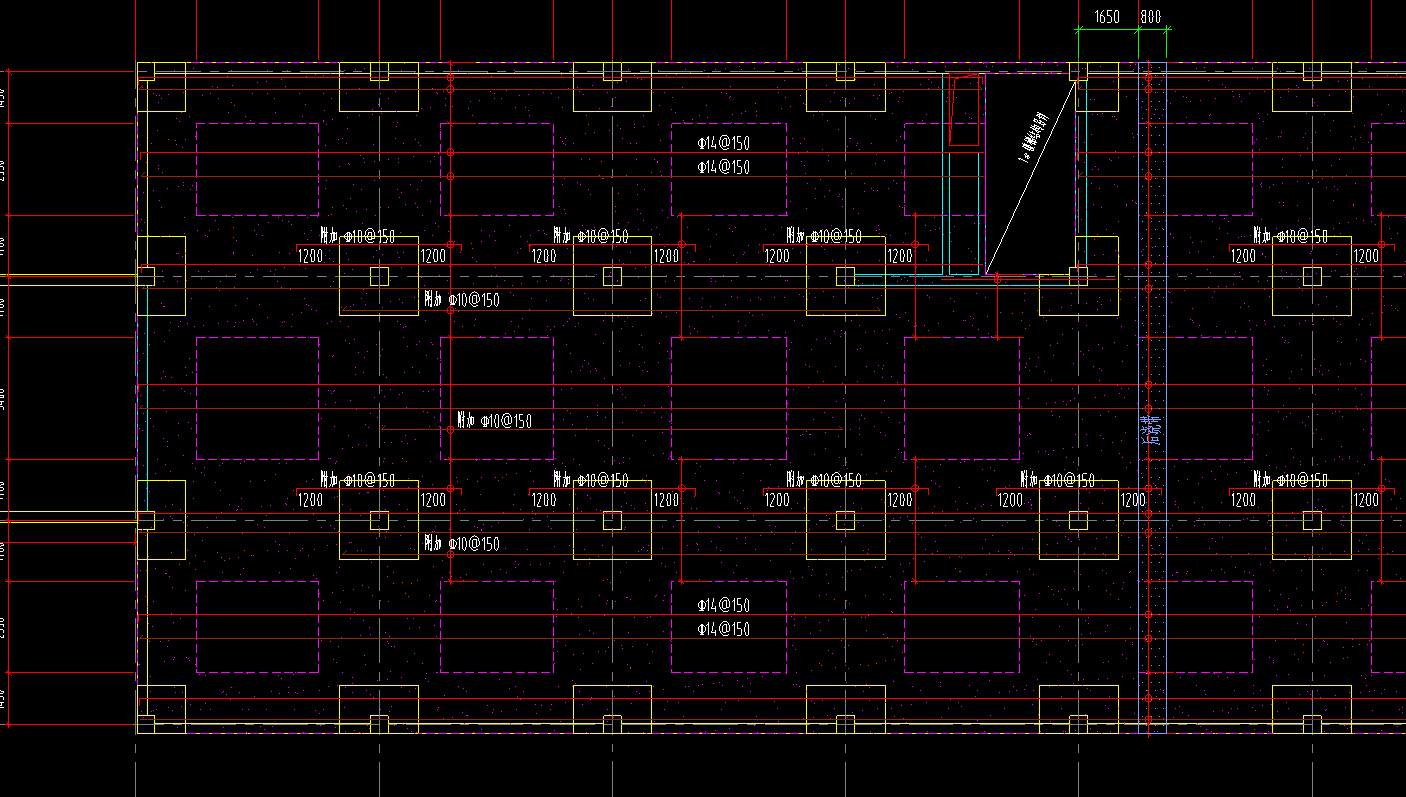The image size is (1406, 797).
Task: Select the 800 dimension text
Action: (x=1151, y=17)
